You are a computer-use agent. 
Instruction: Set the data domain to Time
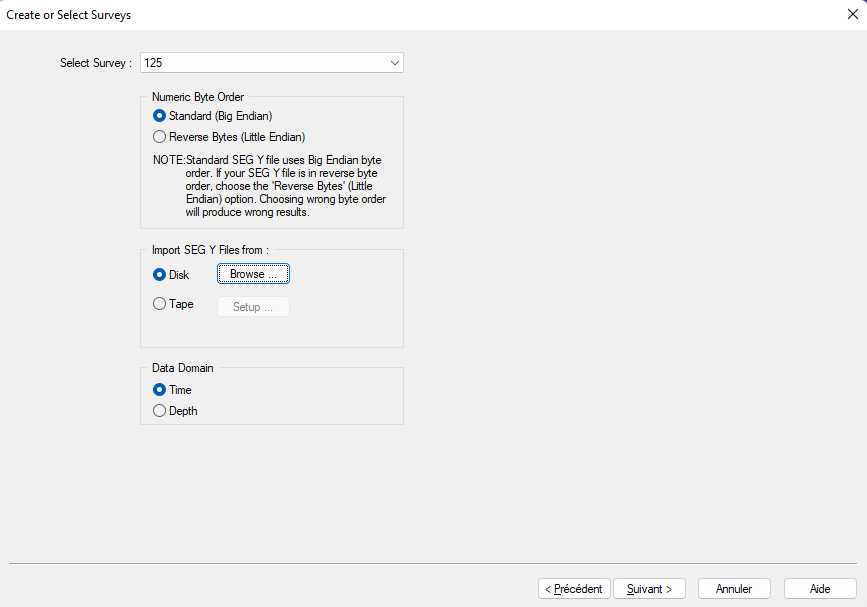[x=160, y=390]
